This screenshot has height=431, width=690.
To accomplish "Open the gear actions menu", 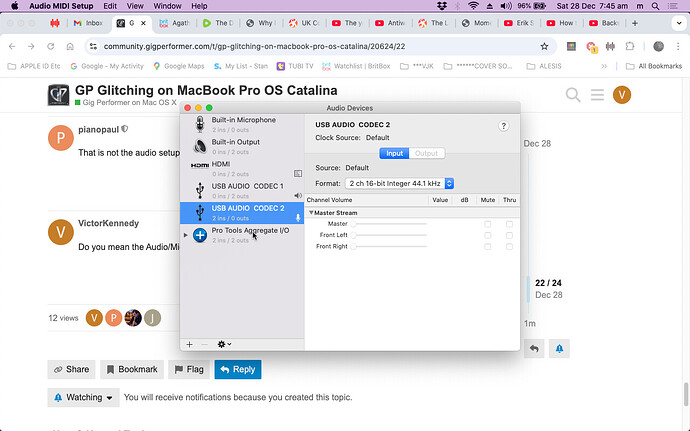I will (224, 344).
